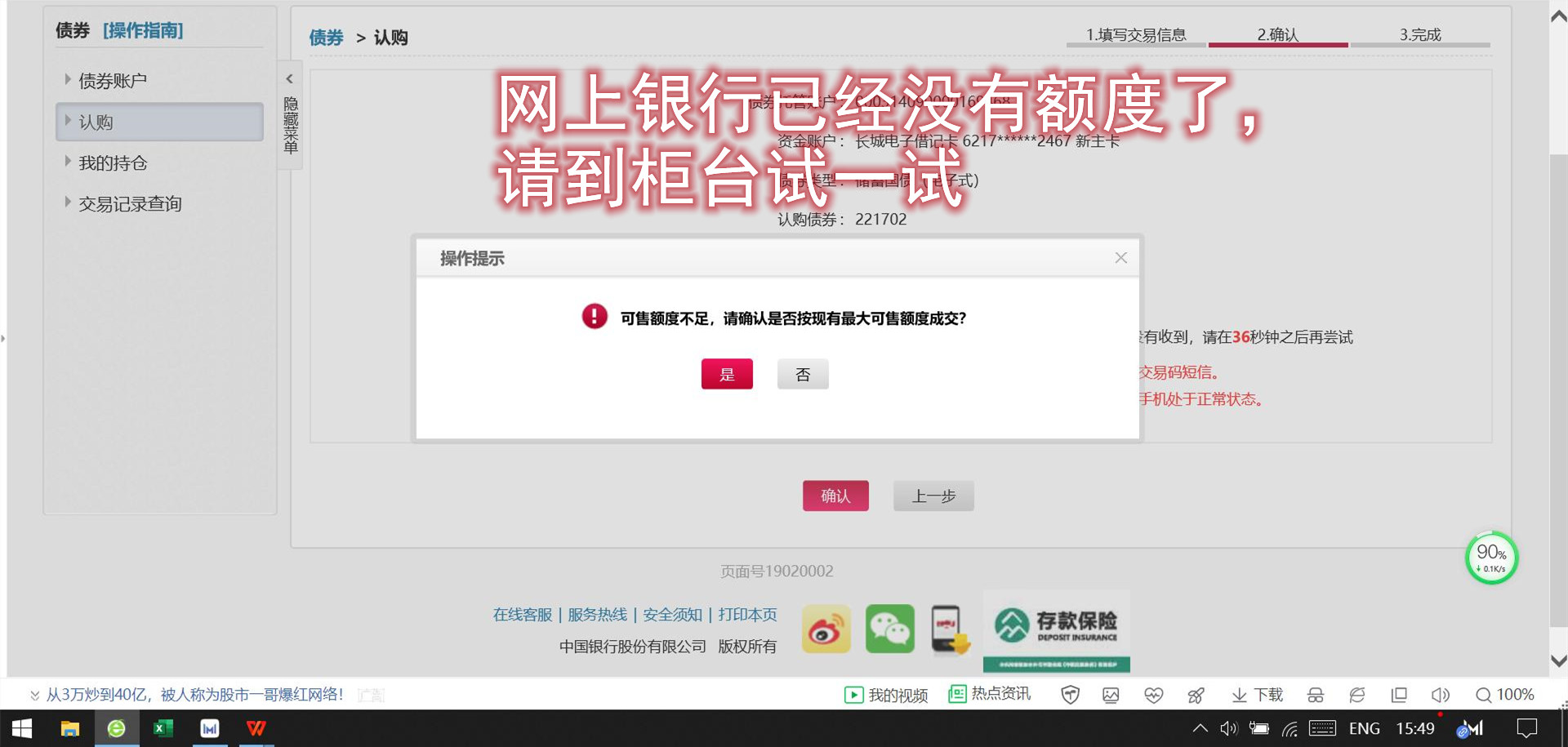Expand the 交易记录查询 sidebar item
The height and width of the screenshot is (747, 1568).
pos(131,202)
